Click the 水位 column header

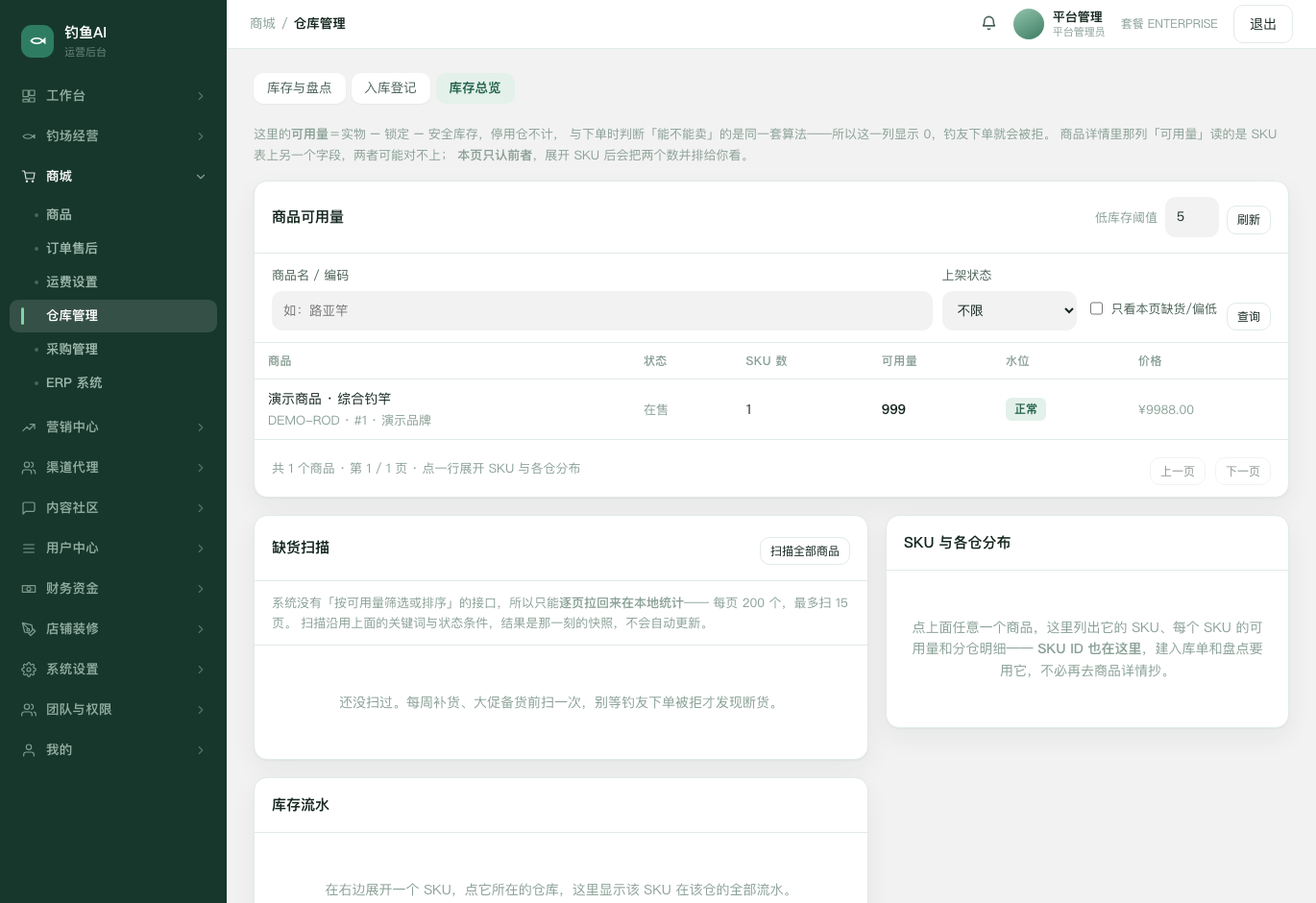[1017, 361]
